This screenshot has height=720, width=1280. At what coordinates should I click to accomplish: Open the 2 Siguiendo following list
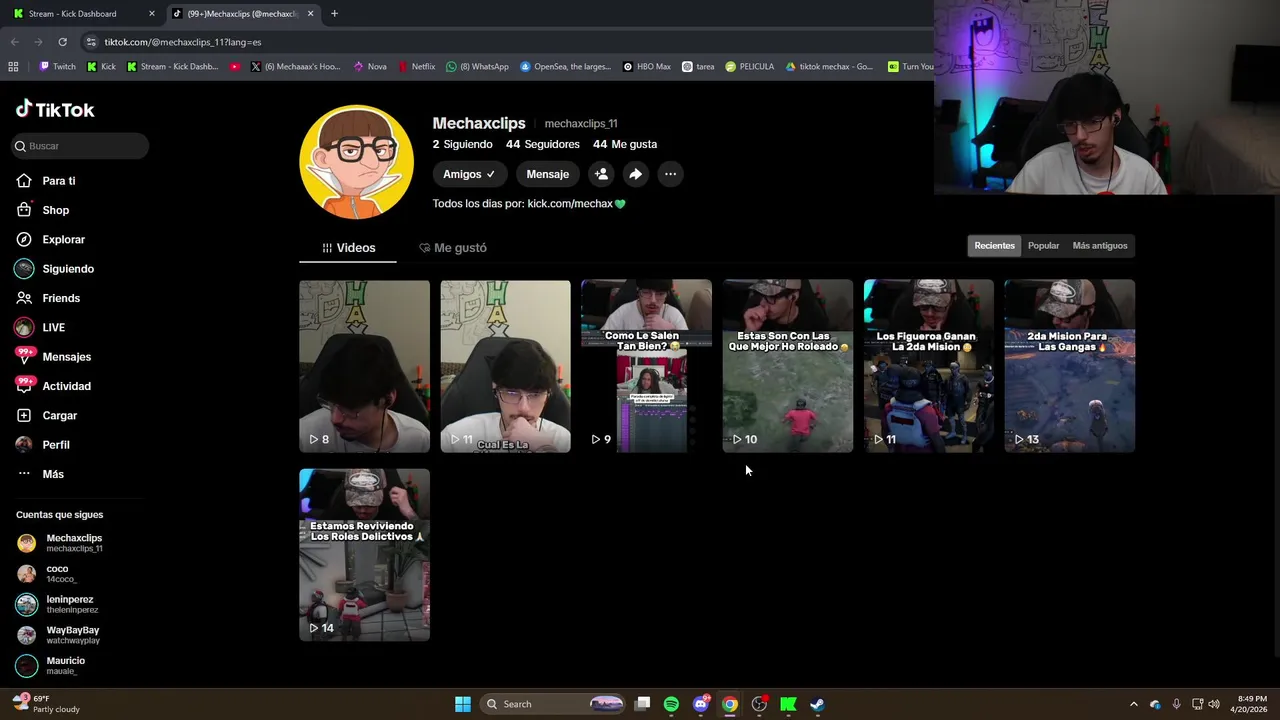coord(462,144)
